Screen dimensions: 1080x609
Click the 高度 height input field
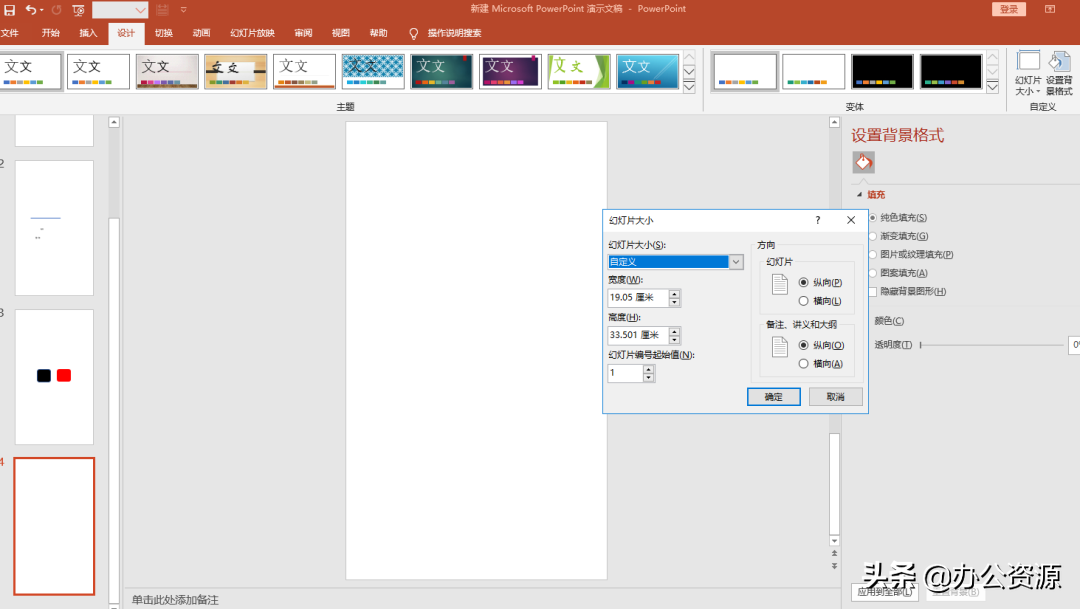point(638,336)
